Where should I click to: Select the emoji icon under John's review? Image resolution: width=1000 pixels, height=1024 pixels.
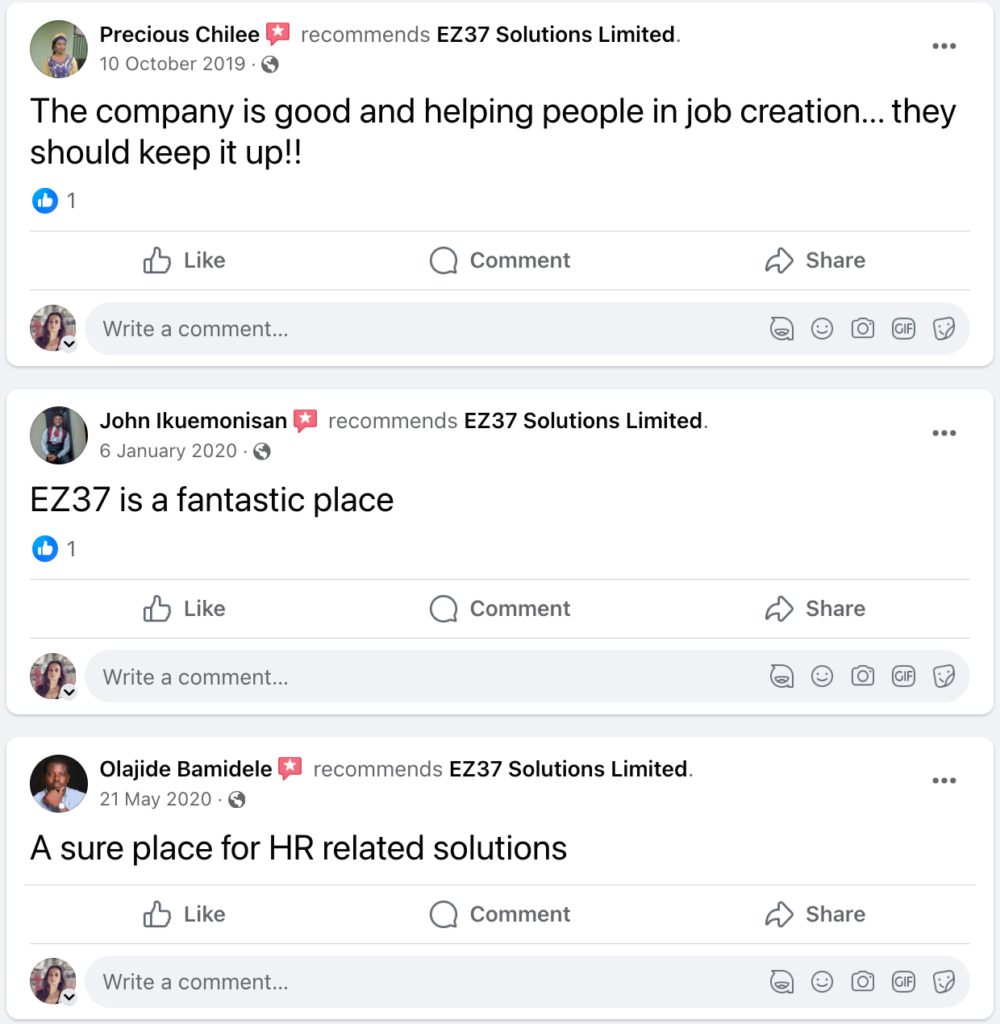[x=822, y=676]
